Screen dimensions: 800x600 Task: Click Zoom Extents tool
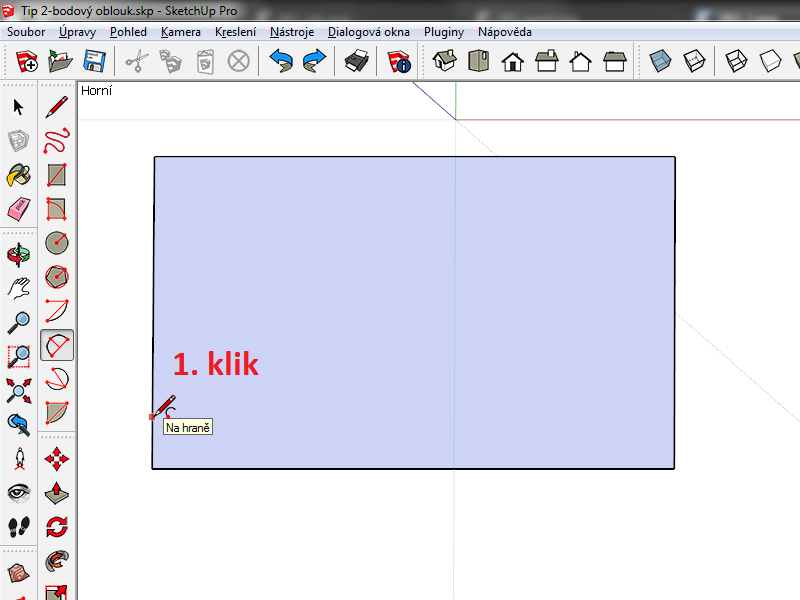click(19, 390)
